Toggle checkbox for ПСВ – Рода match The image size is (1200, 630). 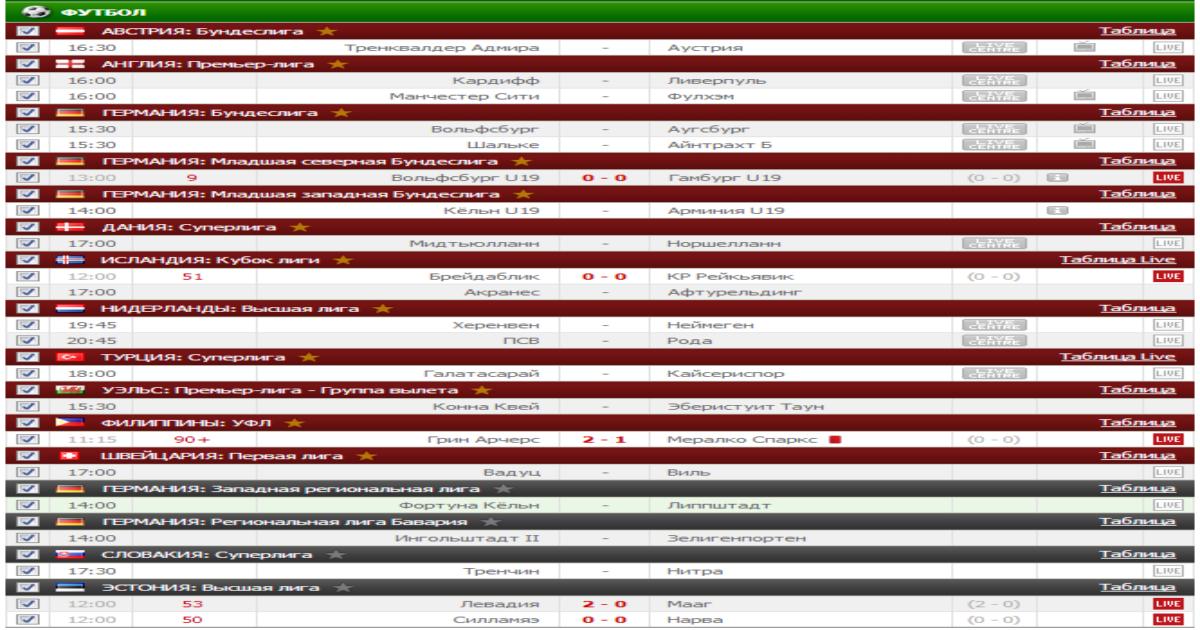[x=27, y=341]
